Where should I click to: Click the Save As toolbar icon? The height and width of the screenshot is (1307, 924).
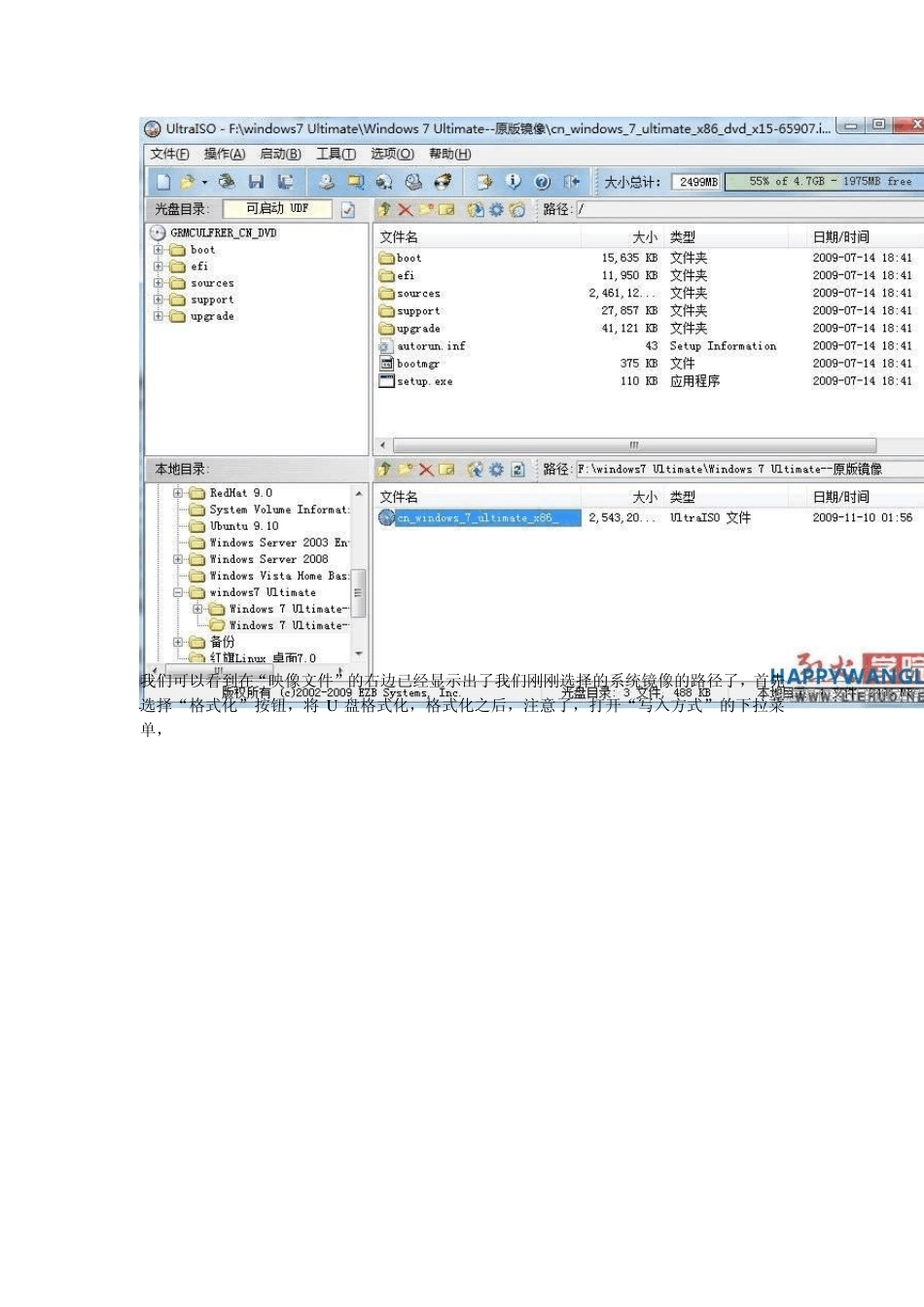click(285, 182)
